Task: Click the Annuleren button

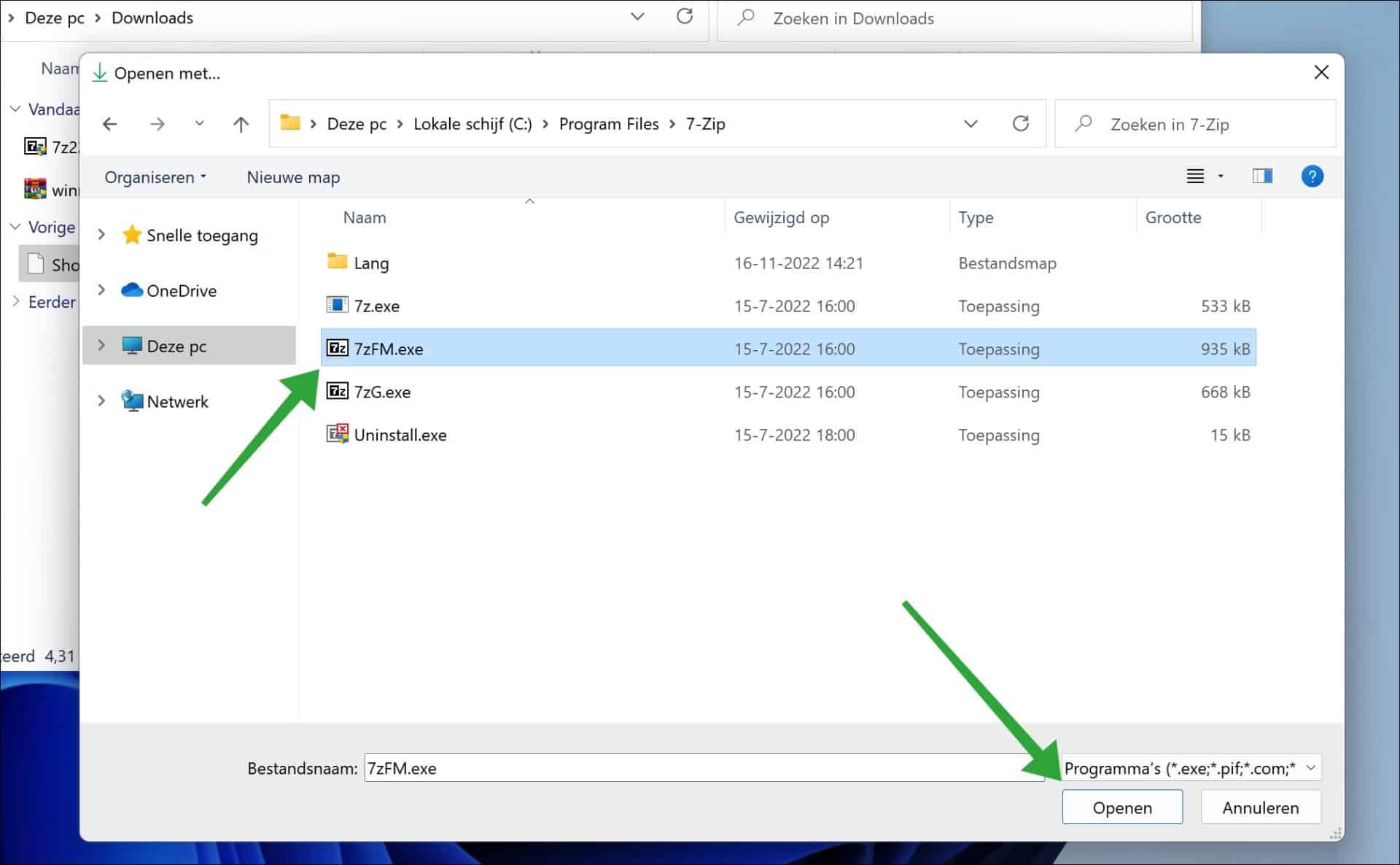Action: pyautogui.click(x=1261, y=807)
